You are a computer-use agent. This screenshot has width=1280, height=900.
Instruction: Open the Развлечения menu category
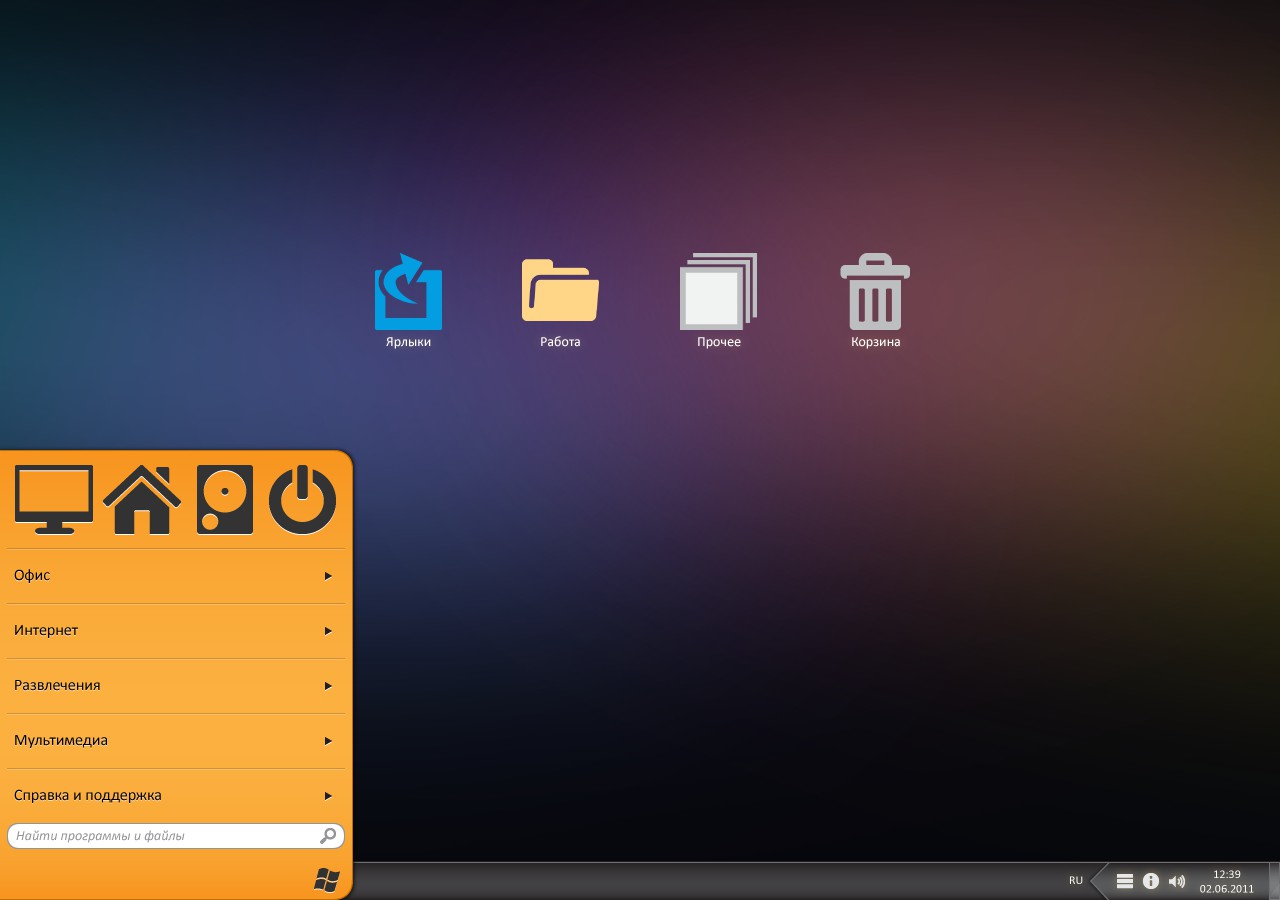pos(176,686)
